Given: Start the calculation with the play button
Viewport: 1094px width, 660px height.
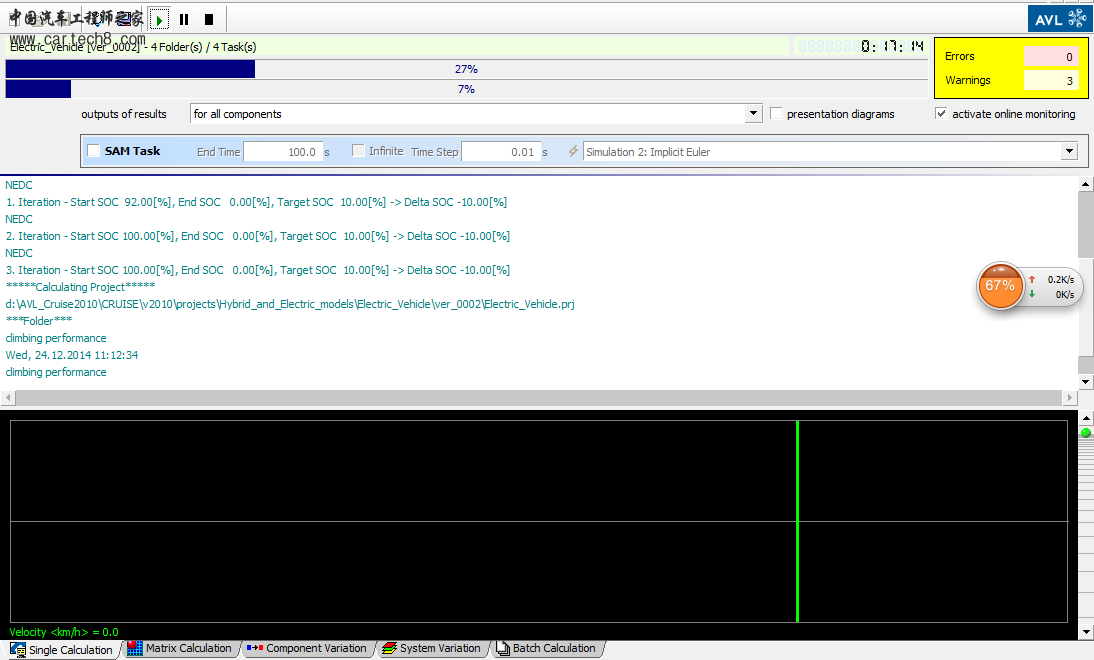Looking at the screenshot, I should 159,20.
